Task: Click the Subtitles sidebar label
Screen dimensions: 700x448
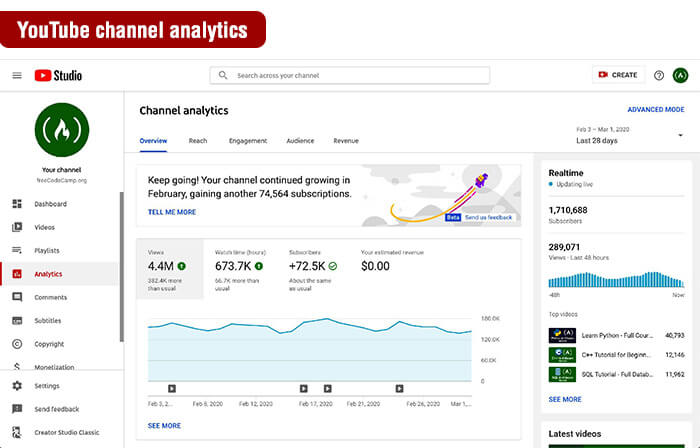Action: [48, 320]
